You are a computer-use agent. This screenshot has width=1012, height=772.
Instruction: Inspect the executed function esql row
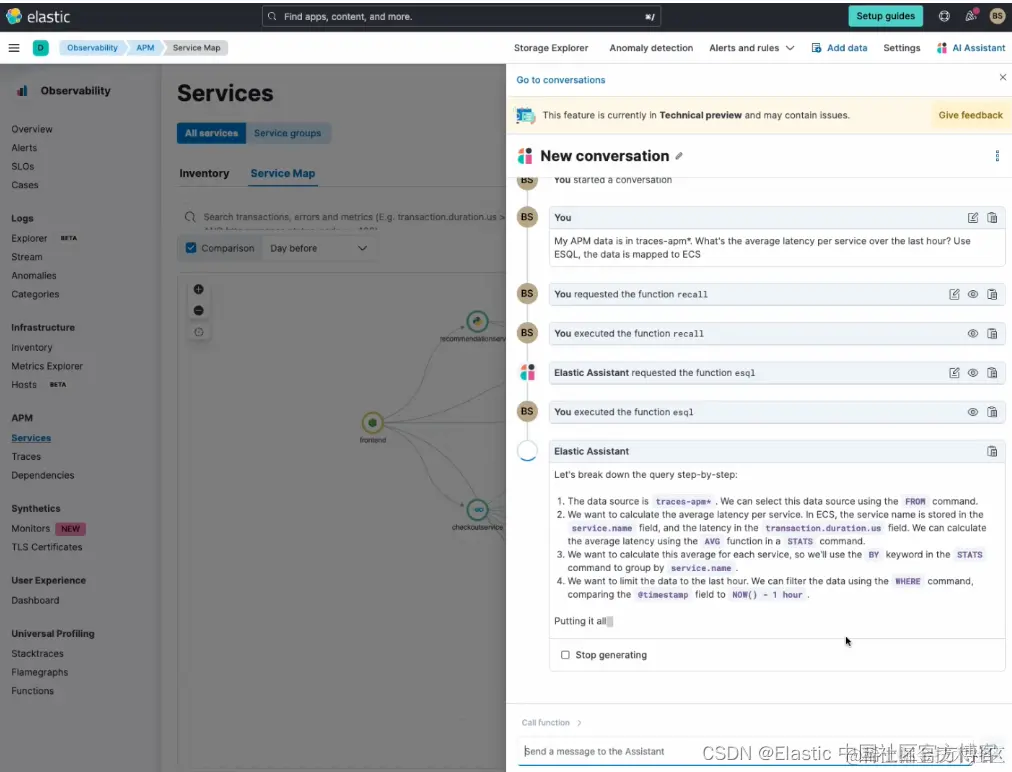click(x=973, y=412)
